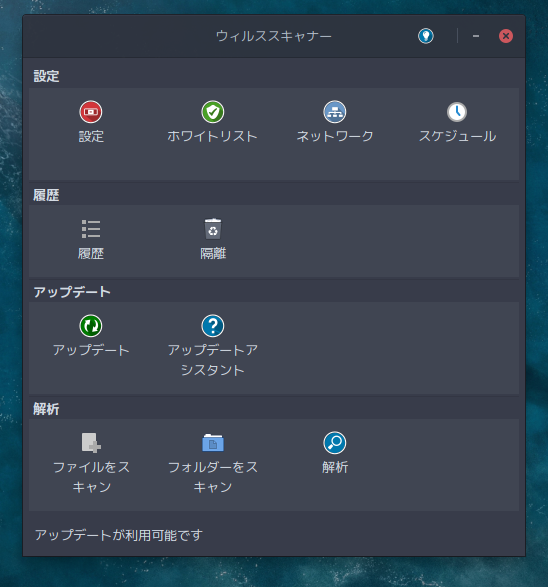Click the green アップデート refresh icon

pyautogui.click(x=91, y=326)
